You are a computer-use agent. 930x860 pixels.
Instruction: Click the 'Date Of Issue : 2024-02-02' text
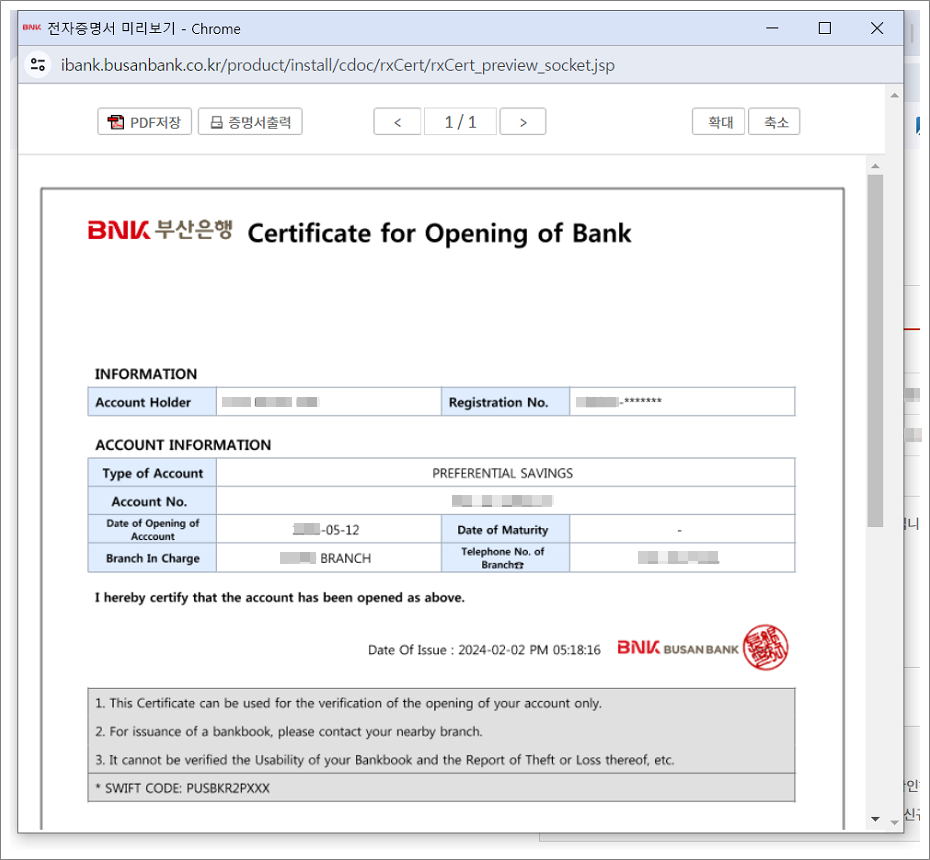(484, 649)
